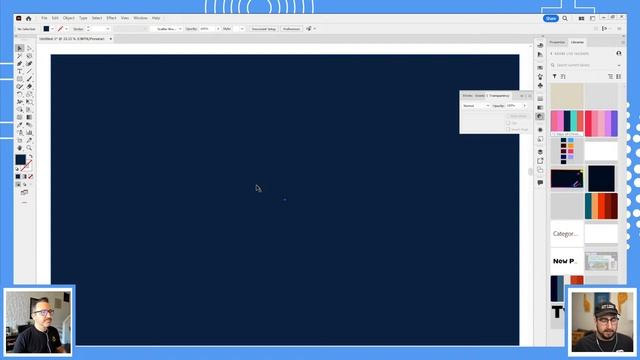
Task: Go to the Home screen icon
Action: (x=29, y=18)
